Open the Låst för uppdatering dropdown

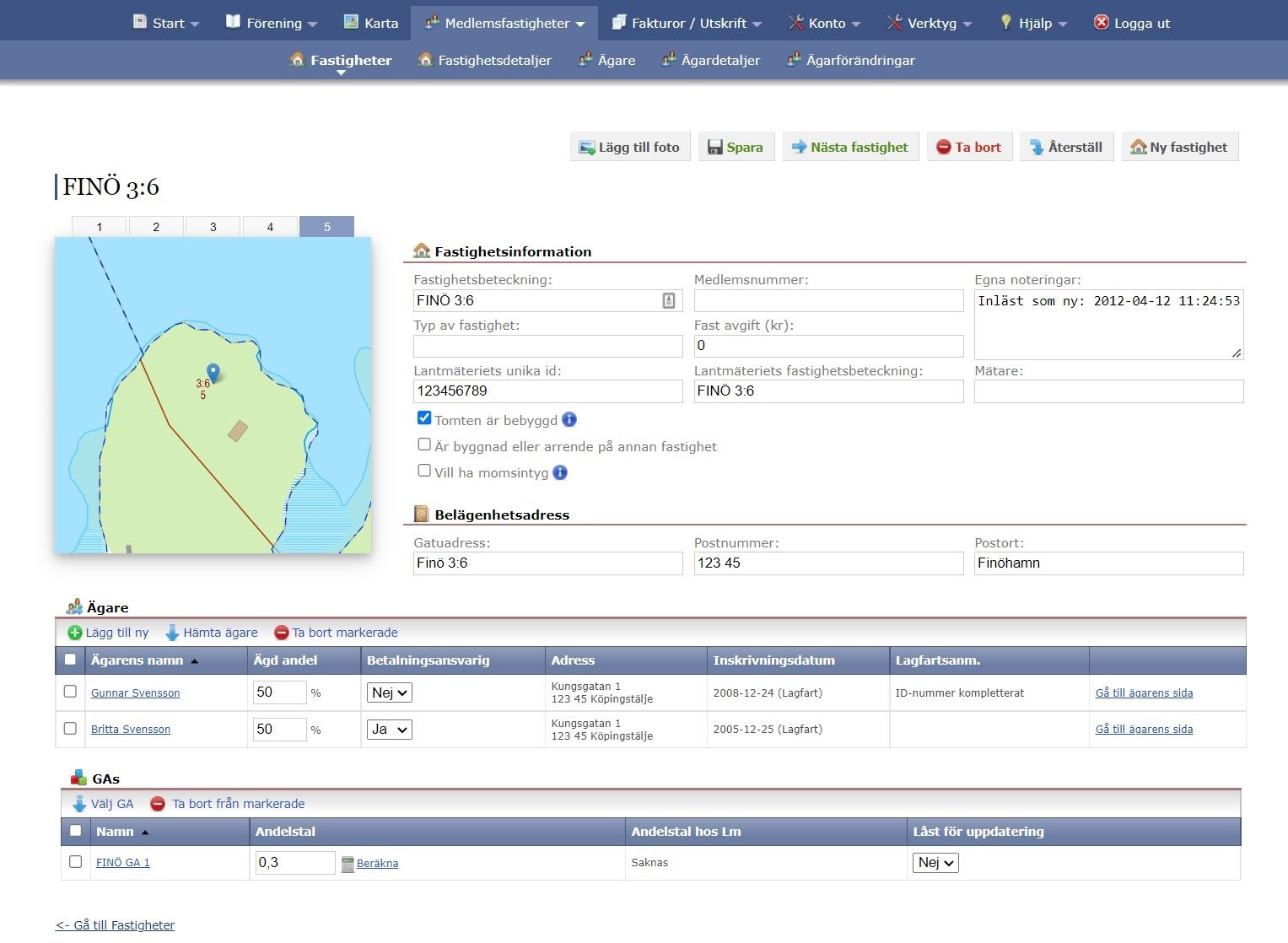click(x=935, y=863)
